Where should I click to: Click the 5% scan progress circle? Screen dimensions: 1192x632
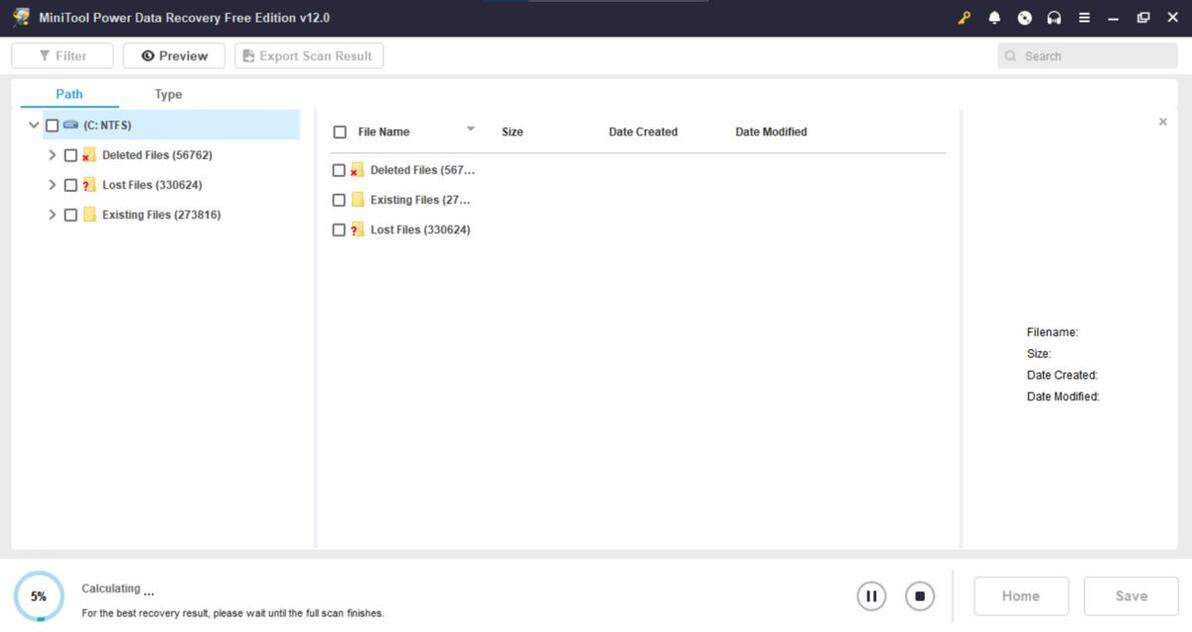click(x=39, y=596)
